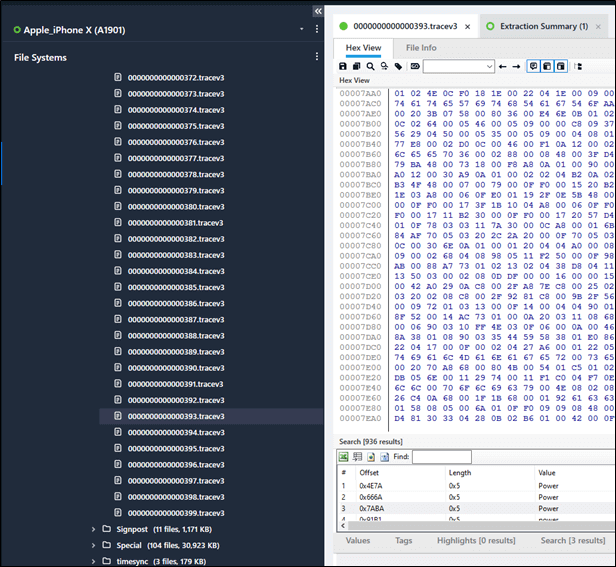
Task: Navigate forward with the right arrow
Action: pos(516,66)
